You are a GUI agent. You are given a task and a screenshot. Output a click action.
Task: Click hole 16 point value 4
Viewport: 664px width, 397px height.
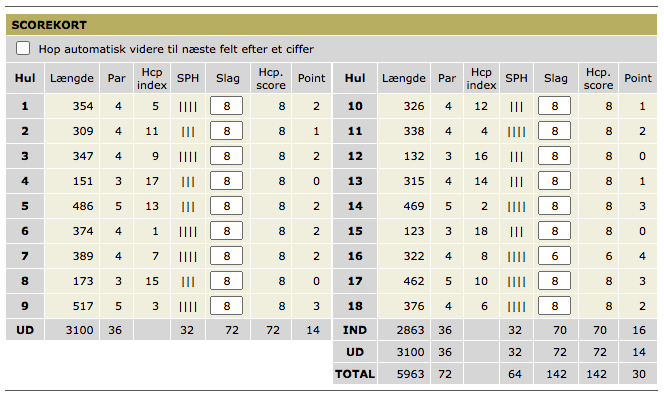click(x=642, y=256)
